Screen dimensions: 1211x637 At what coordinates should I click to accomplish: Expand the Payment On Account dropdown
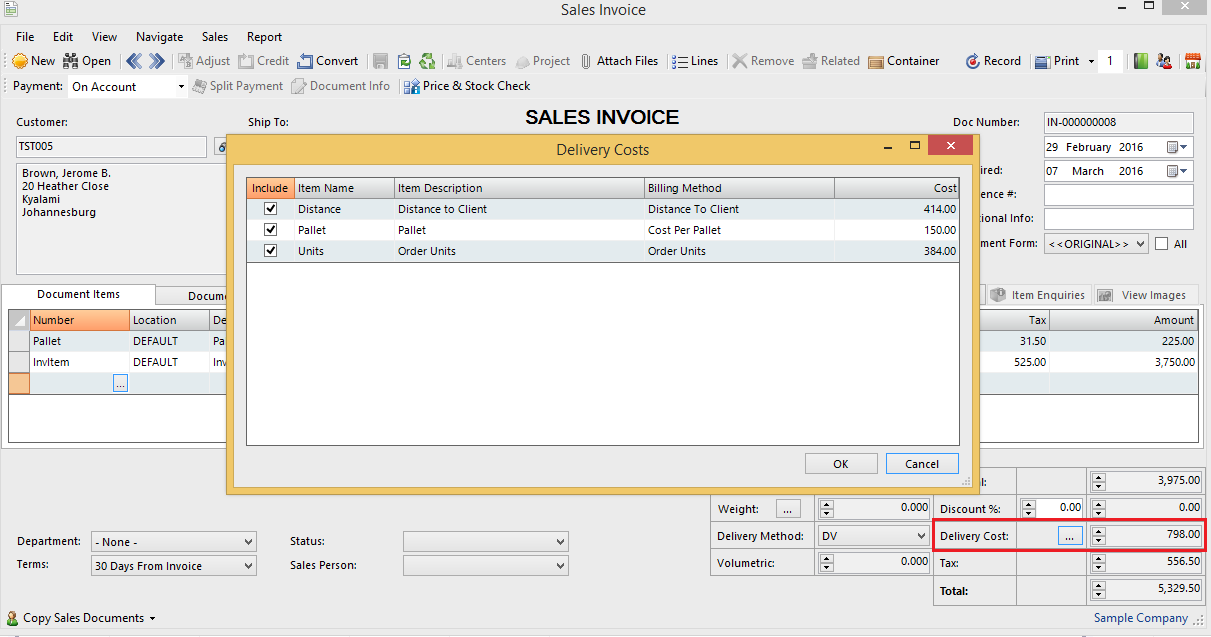181,87
